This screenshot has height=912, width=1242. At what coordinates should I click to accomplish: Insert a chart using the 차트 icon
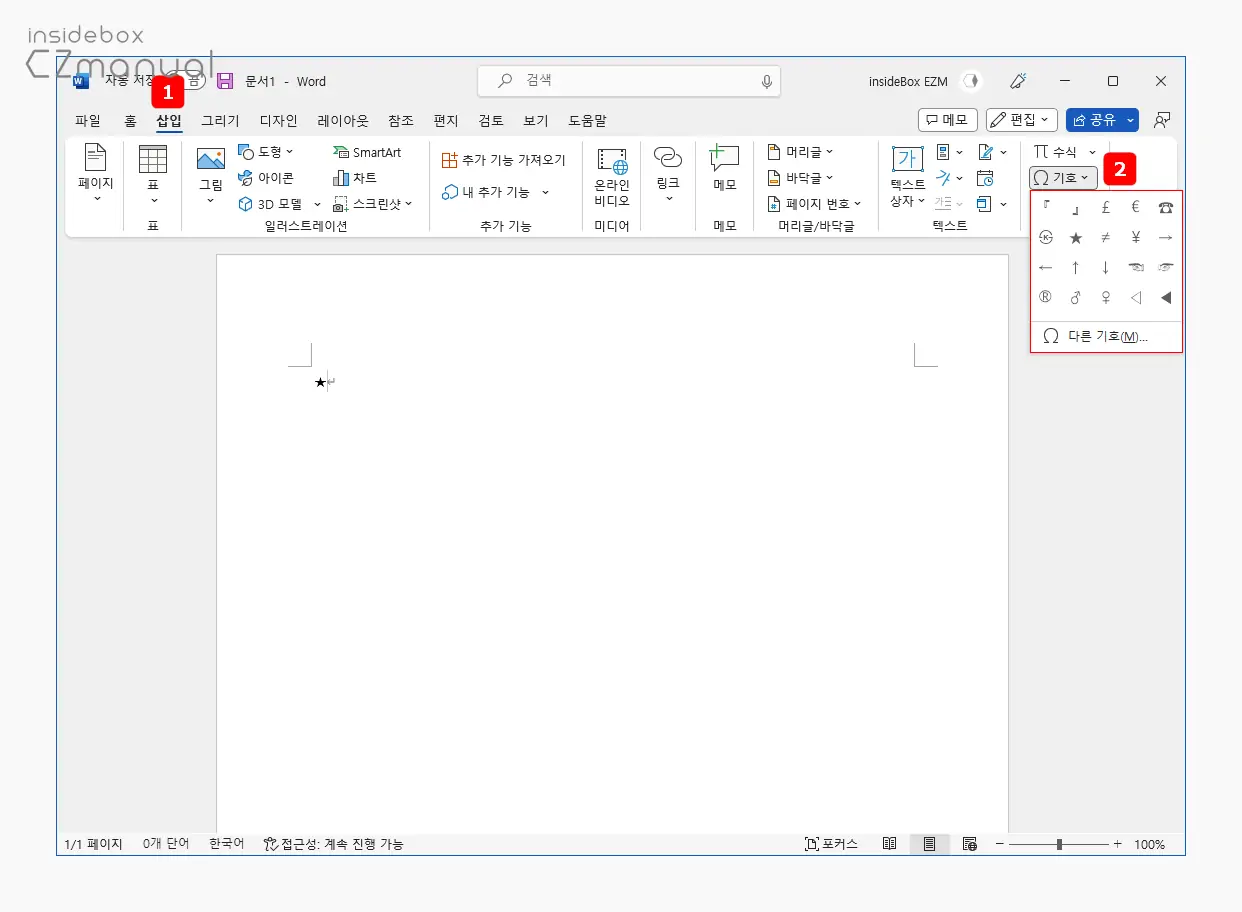pyautogui.click(x=356, y=178)
